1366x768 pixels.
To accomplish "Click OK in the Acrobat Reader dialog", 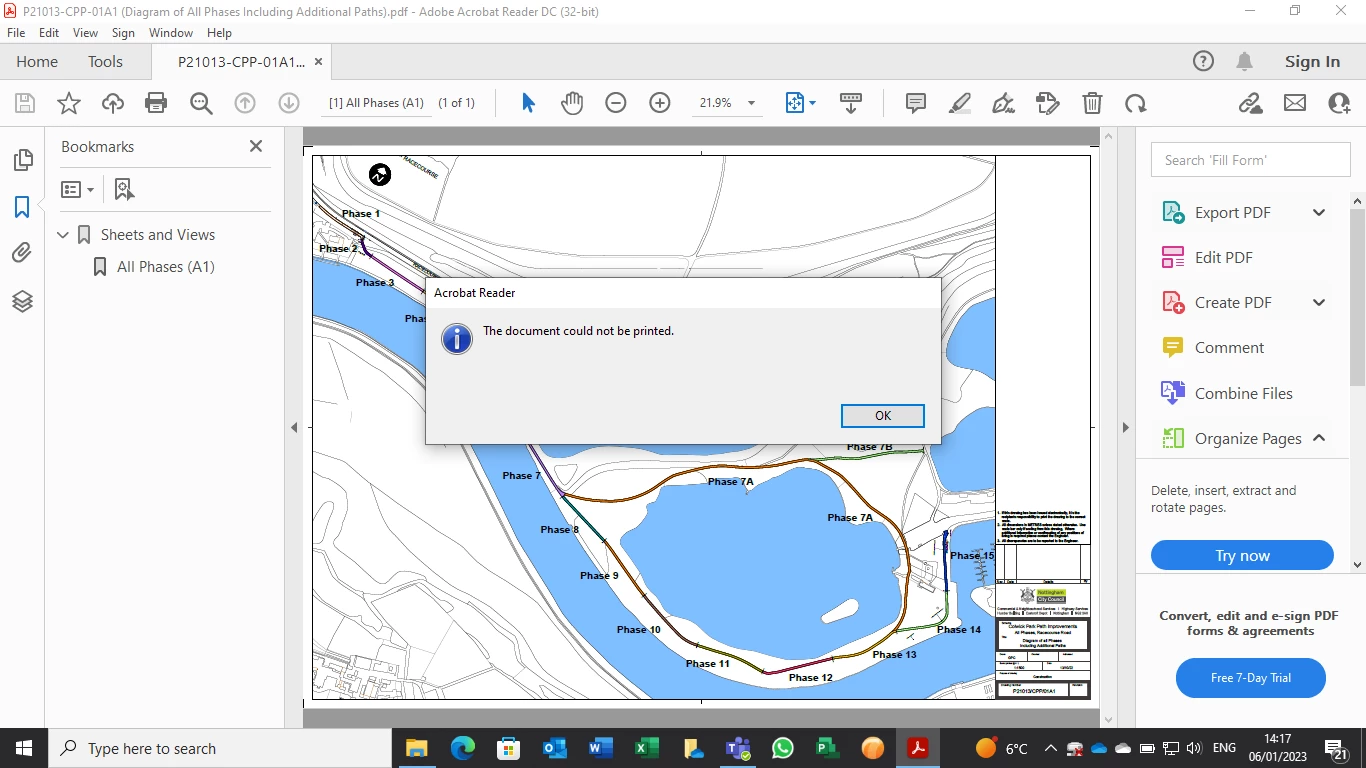I will coord(883,416).
